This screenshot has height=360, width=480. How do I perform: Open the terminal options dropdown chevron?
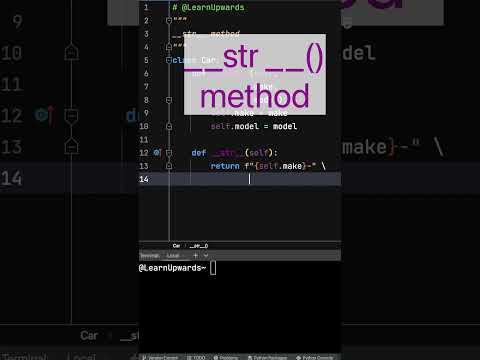[206, 256]
